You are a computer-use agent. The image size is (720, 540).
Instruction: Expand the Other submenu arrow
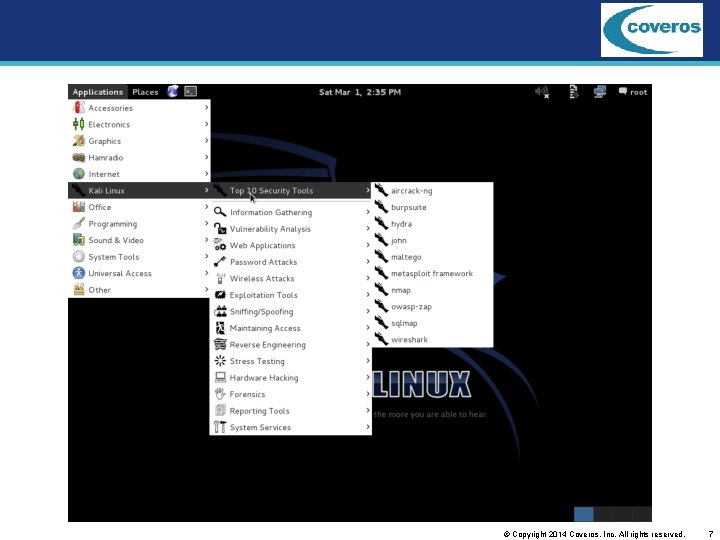click(x=206, y=289)
